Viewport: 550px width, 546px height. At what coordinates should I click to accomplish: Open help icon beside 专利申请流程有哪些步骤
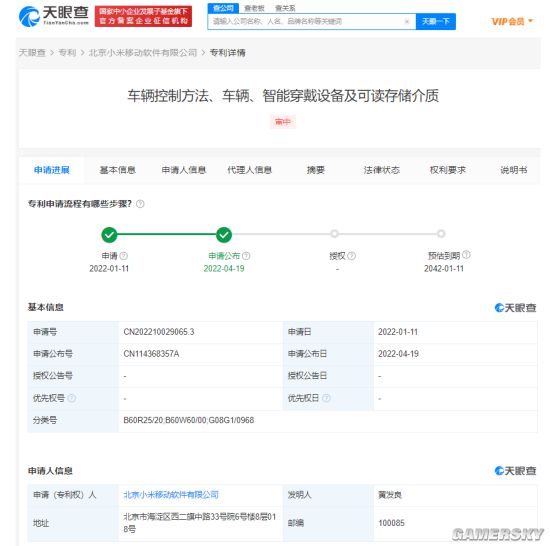[x=140, y=204]
